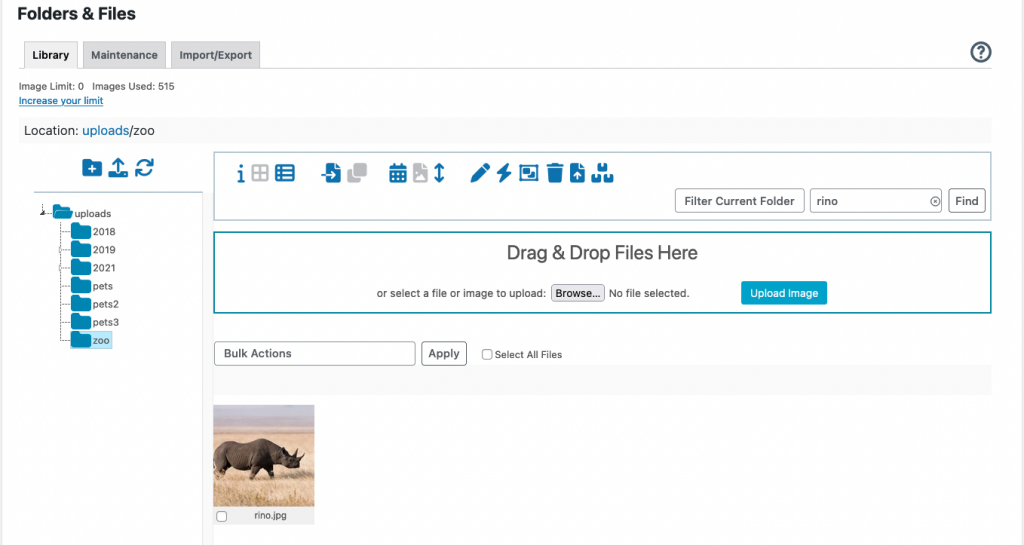Click the add new folder icon
The width and height of the screenshot is (1024, 545).
pyautogui.click(x=92, y=168)
